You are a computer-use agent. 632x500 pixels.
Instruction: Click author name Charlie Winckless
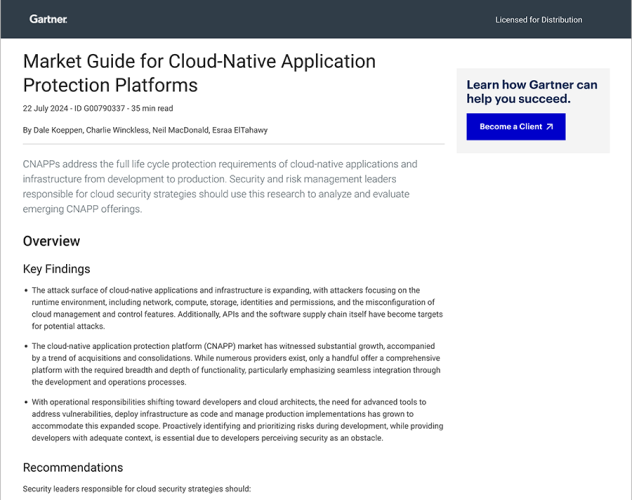pos(117,130)
